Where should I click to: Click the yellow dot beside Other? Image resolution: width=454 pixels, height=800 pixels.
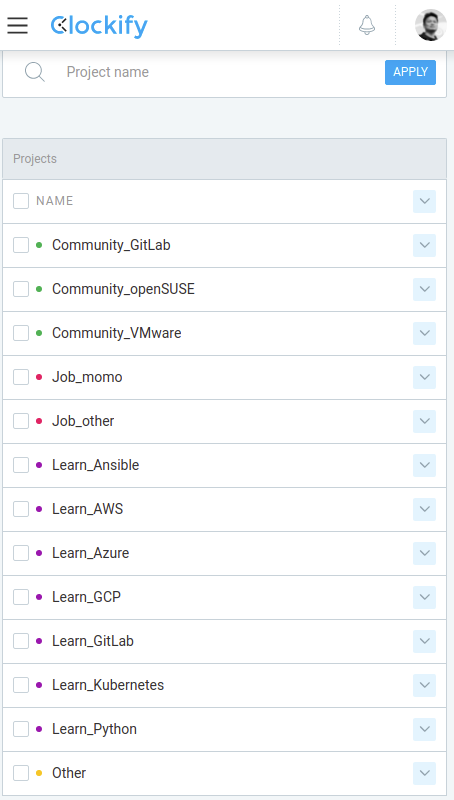(x=39, y=773)
